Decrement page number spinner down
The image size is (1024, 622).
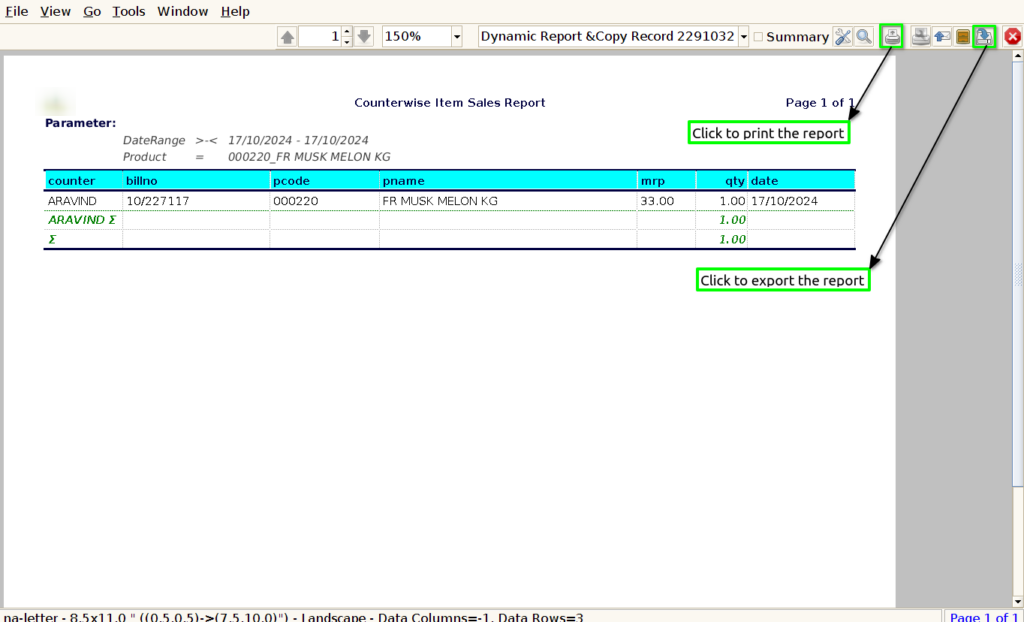coord(347,42)
